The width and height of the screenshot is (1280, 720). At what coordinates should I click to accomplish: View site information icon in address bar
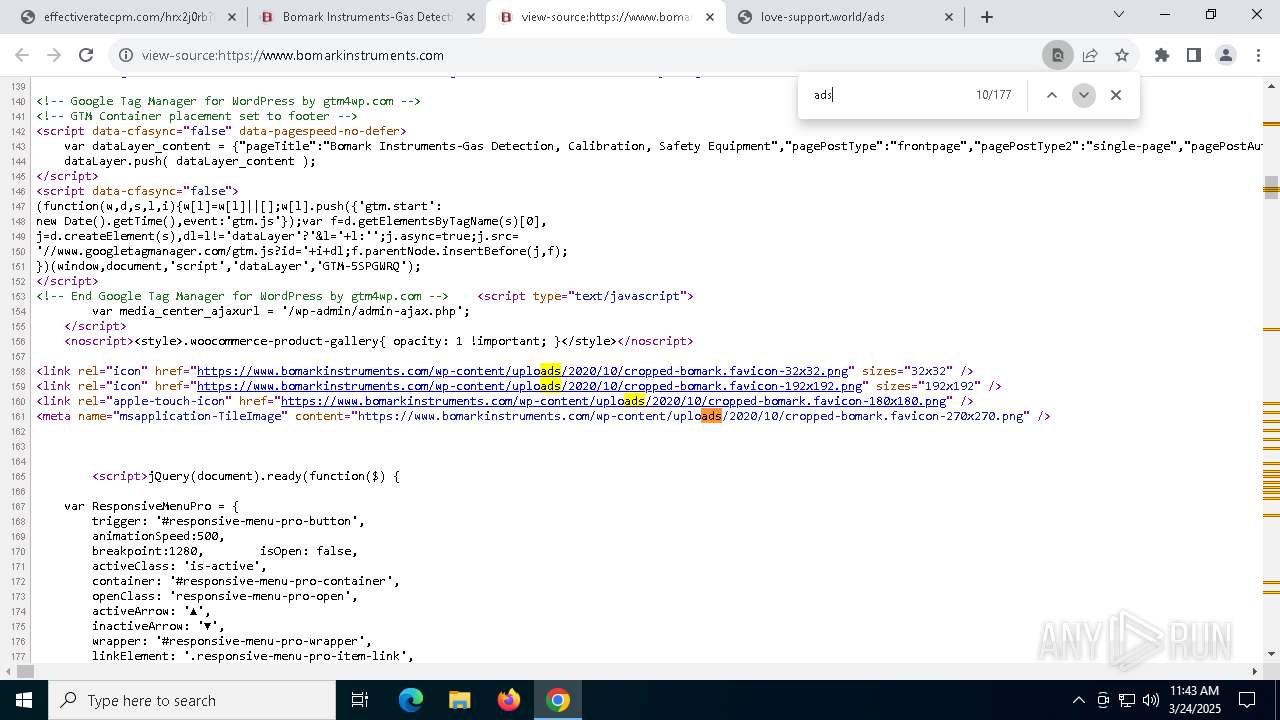(125, 56)
